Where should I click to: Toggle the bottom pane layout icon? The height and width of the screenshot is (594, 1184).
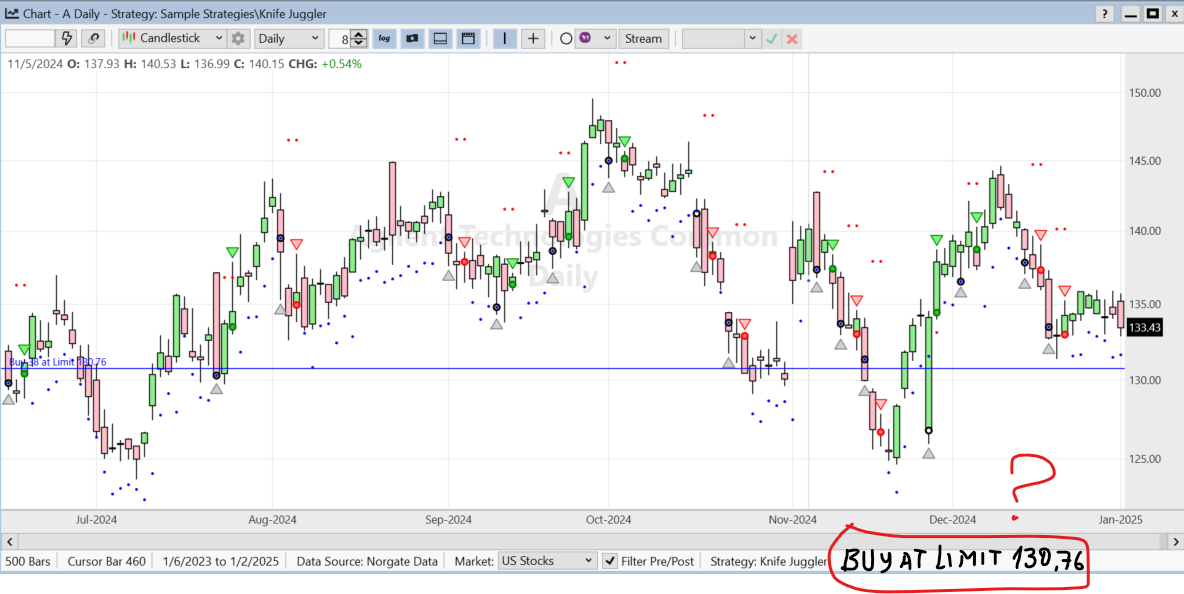pyautogui.click(x=439, y=39)
